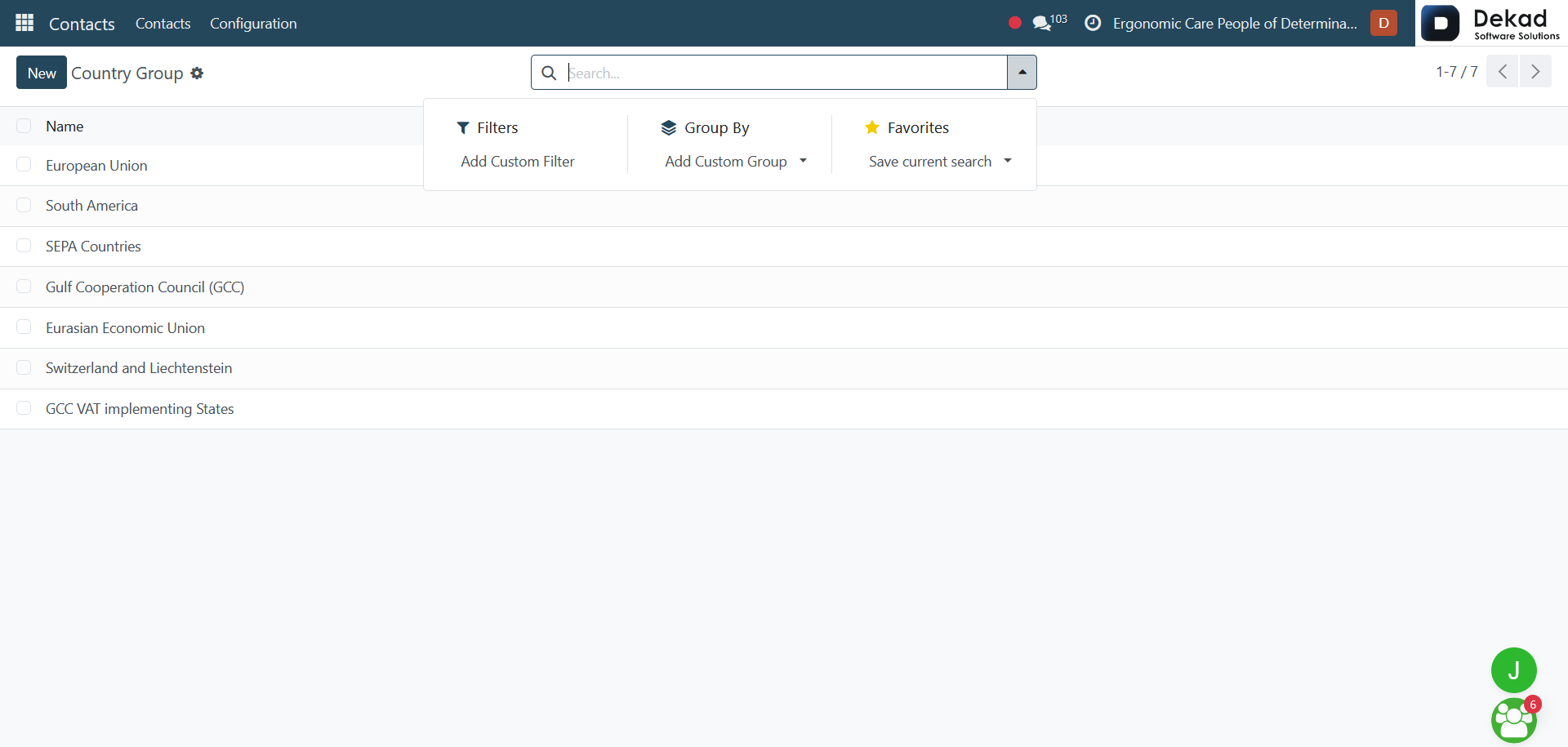Go to the previous page arrow
This screenshot has width=1568, height=747.
point(1503,72)
